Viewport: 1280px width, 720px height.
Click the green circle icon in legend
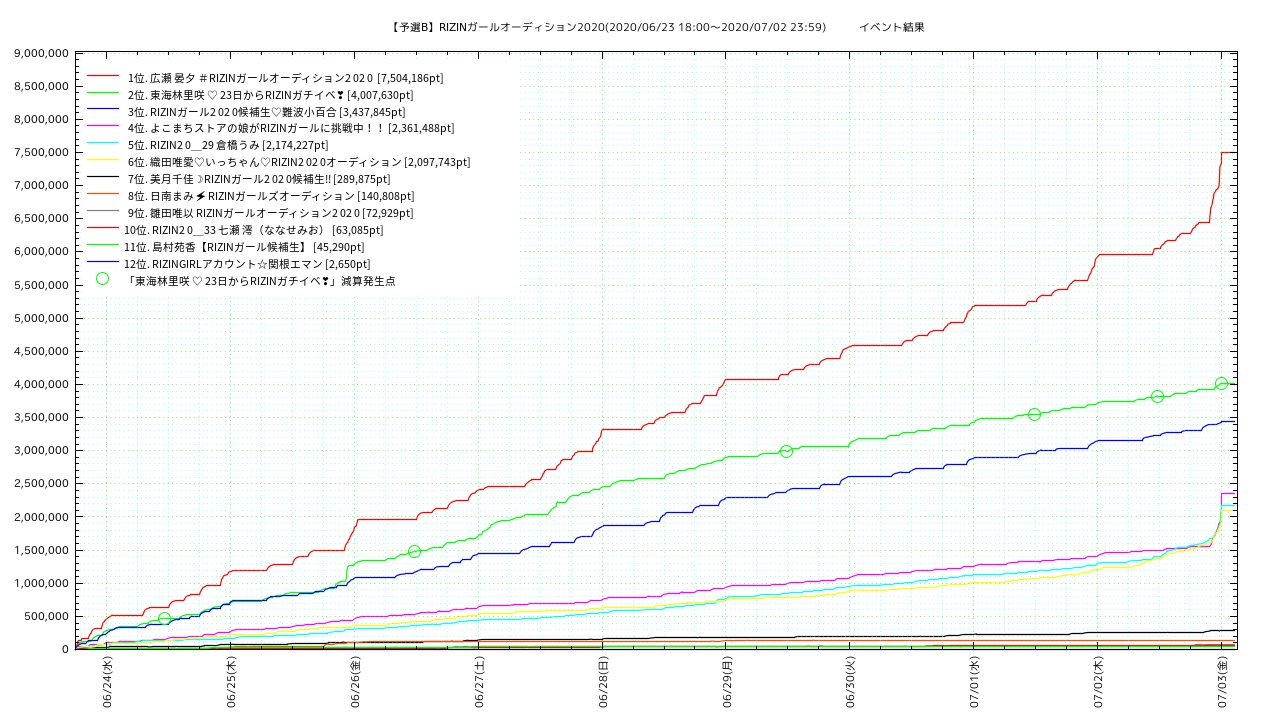102,279
